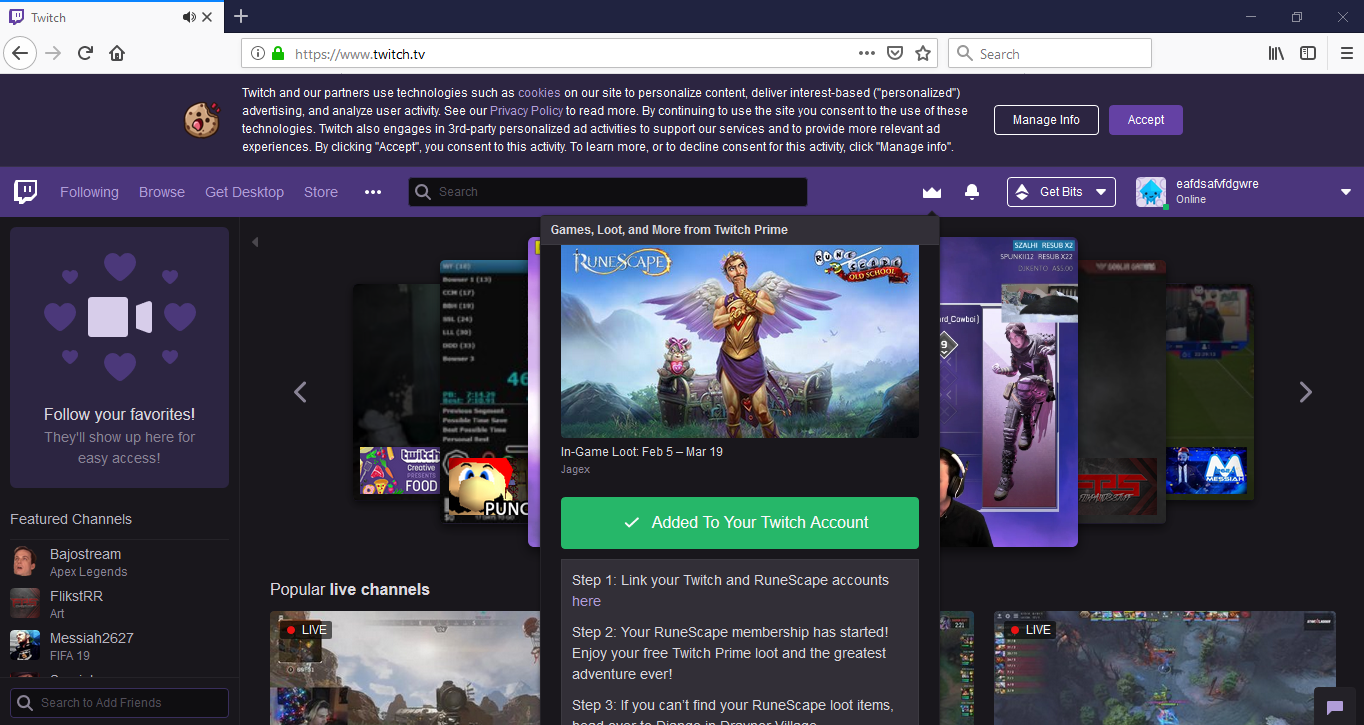View site information icon in address bar
Image resolution: width=1364 pixels, height=725 pixels.
[257, 53]
